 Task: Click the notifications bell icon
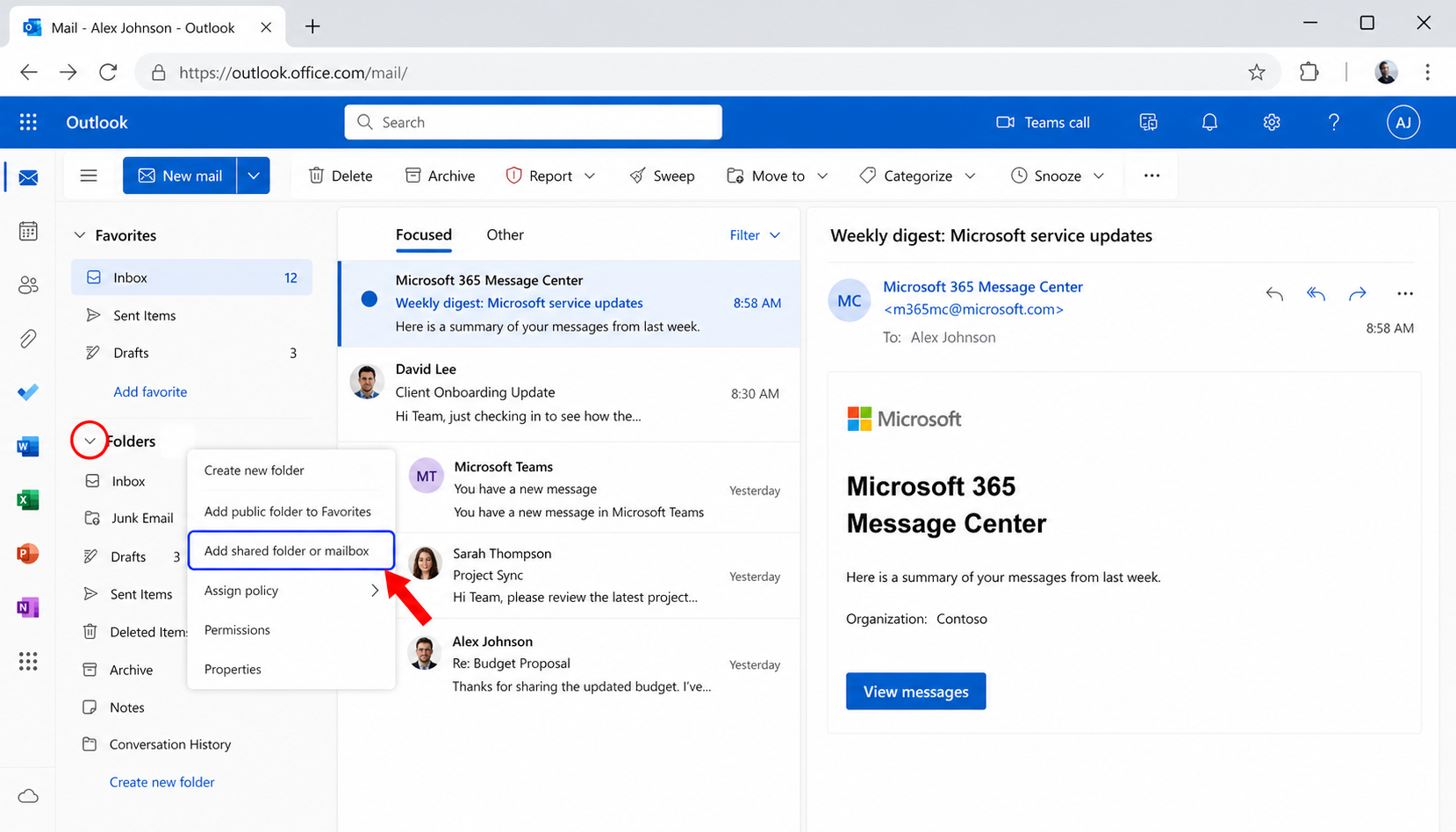tap(1209, 123)
